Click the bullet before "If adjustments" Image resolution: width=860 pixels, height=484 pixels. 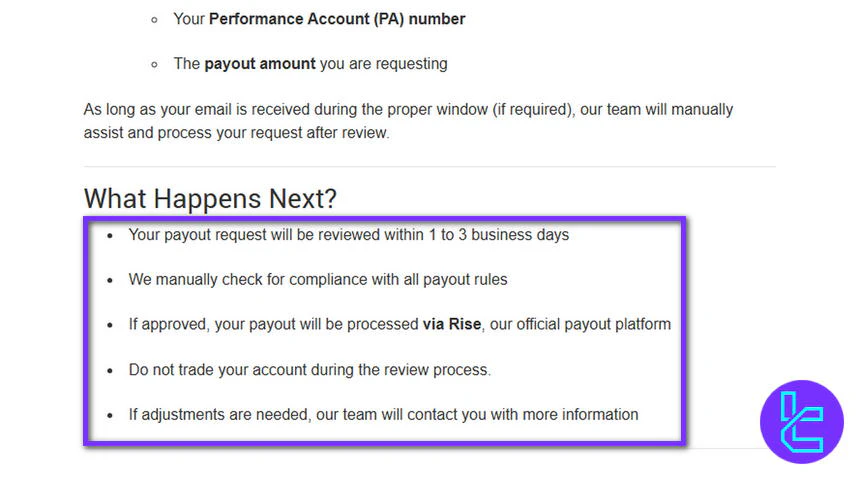coord(110,415)
